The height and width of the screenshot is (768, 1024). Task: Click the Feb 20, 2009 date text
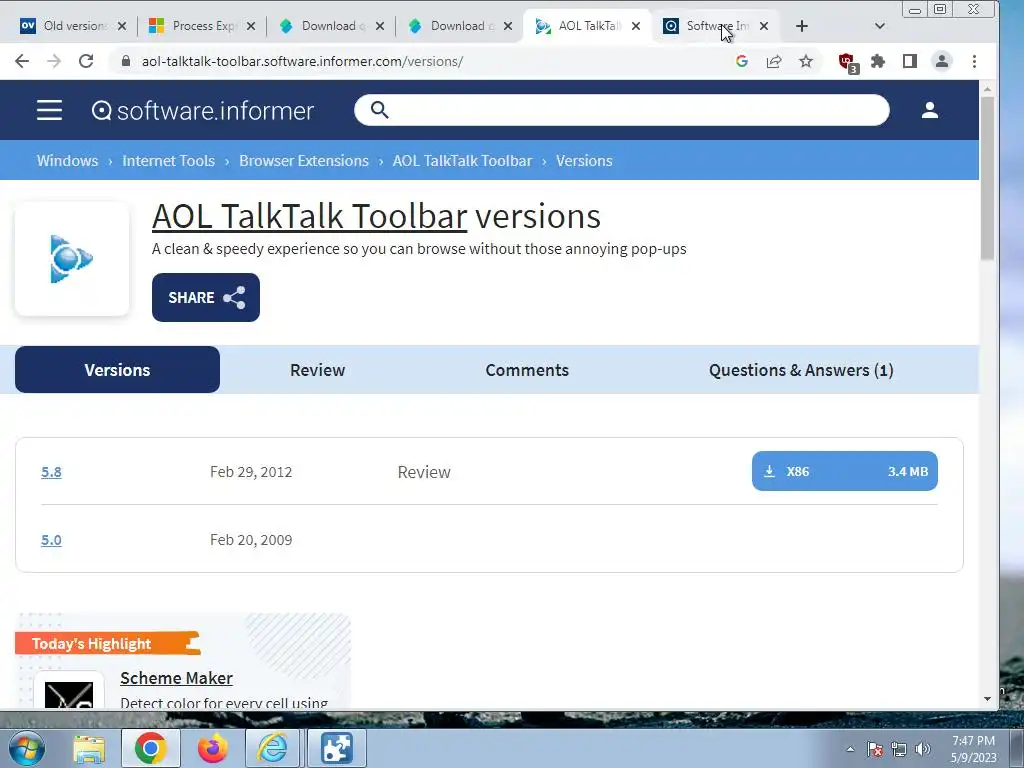coord(251,539)
